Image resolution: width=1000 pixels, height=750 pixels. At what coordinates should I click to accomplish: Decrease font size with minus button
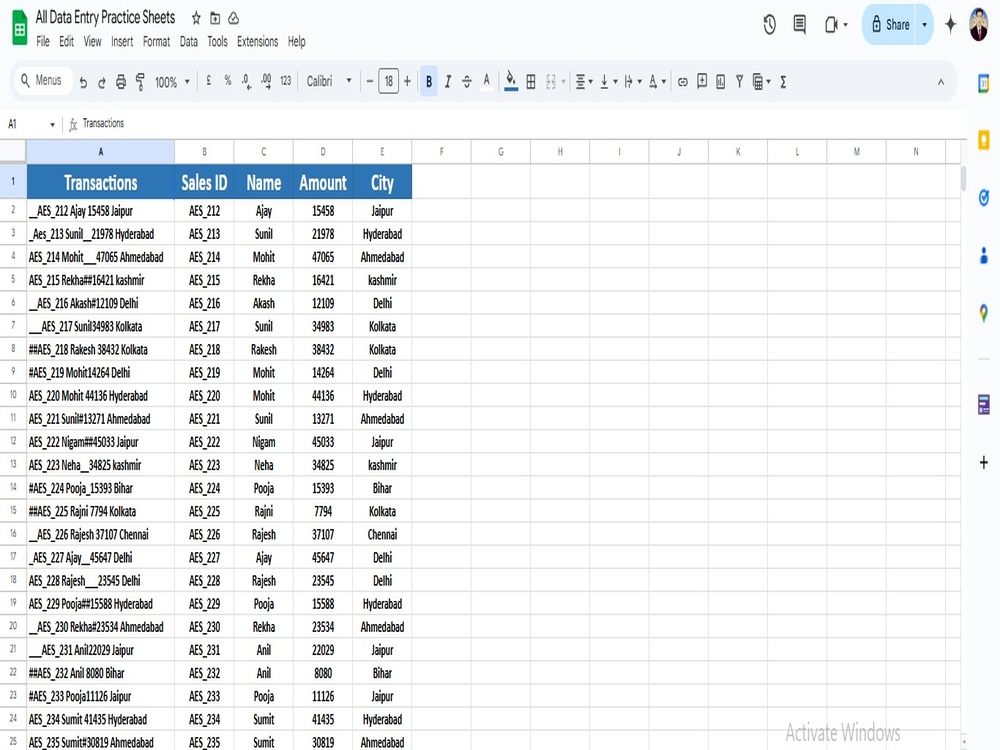(x=369, y=81)
